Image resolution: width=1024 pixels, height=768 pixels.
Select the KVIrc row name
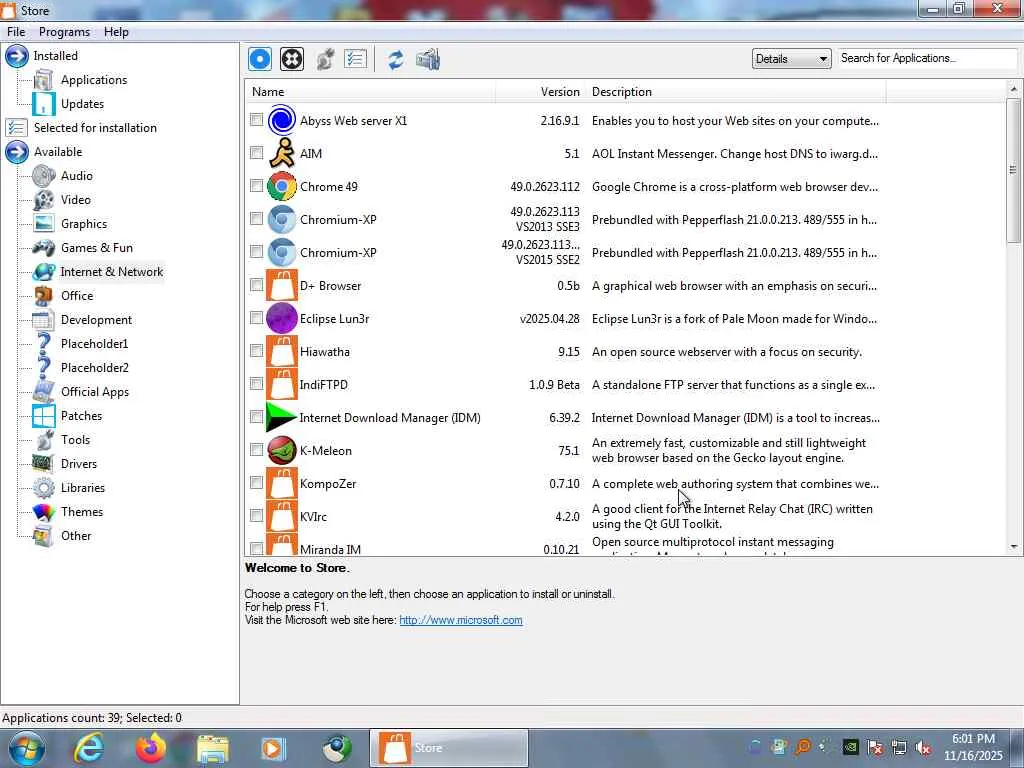[x=313, y=517]
